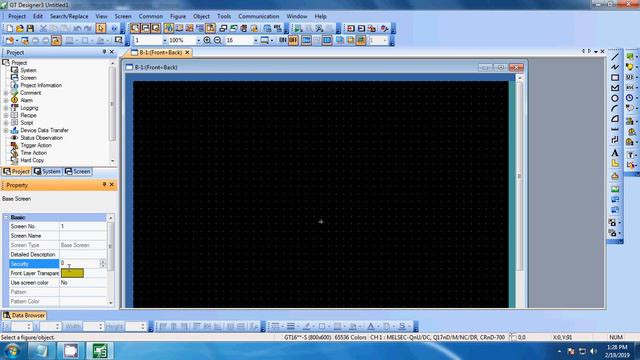640x360 pixels.
Task: Open the Data Browser tab
Action: (24, 315)
